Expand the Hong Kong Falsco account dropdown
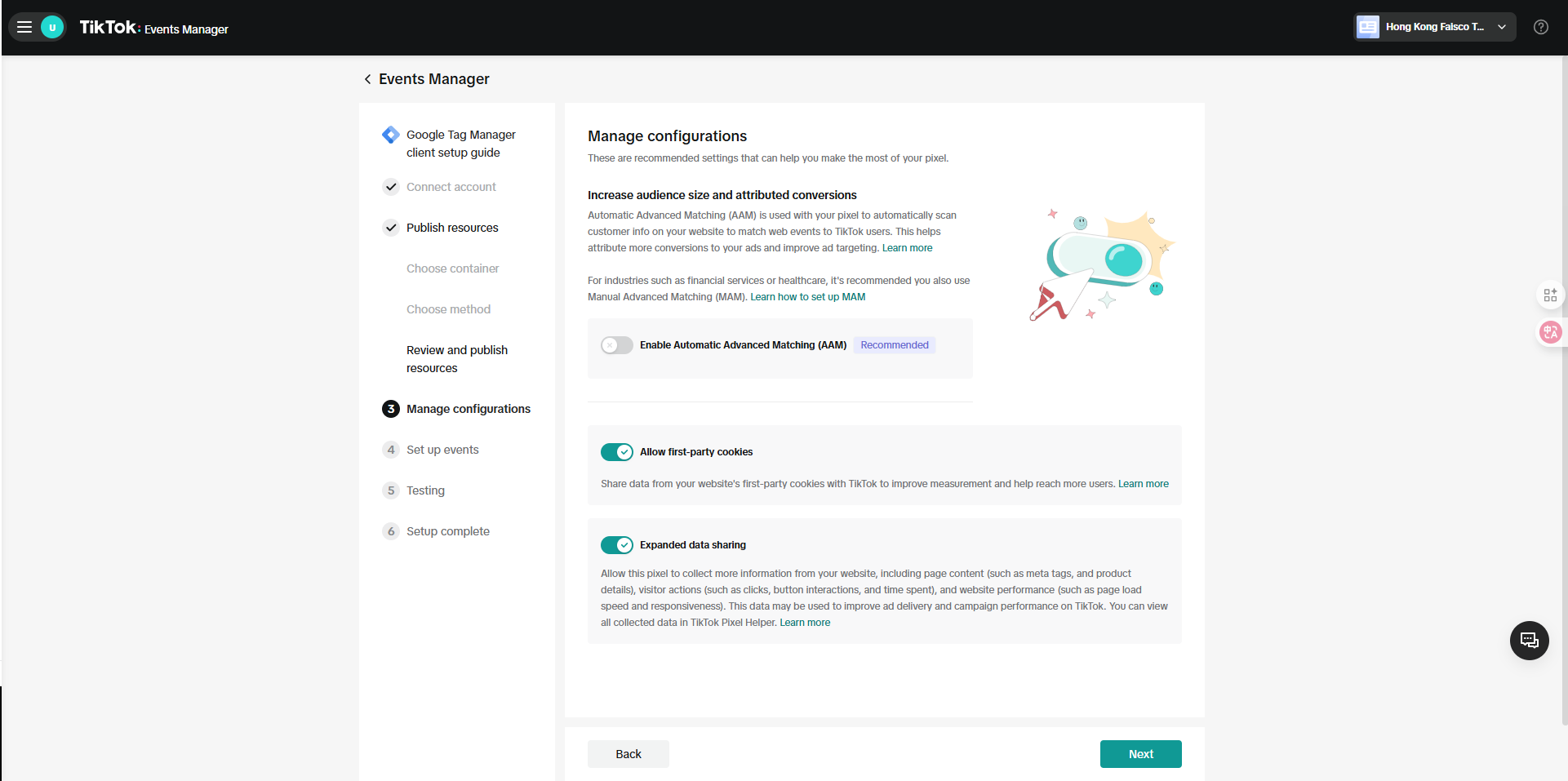 point(1501,27)
